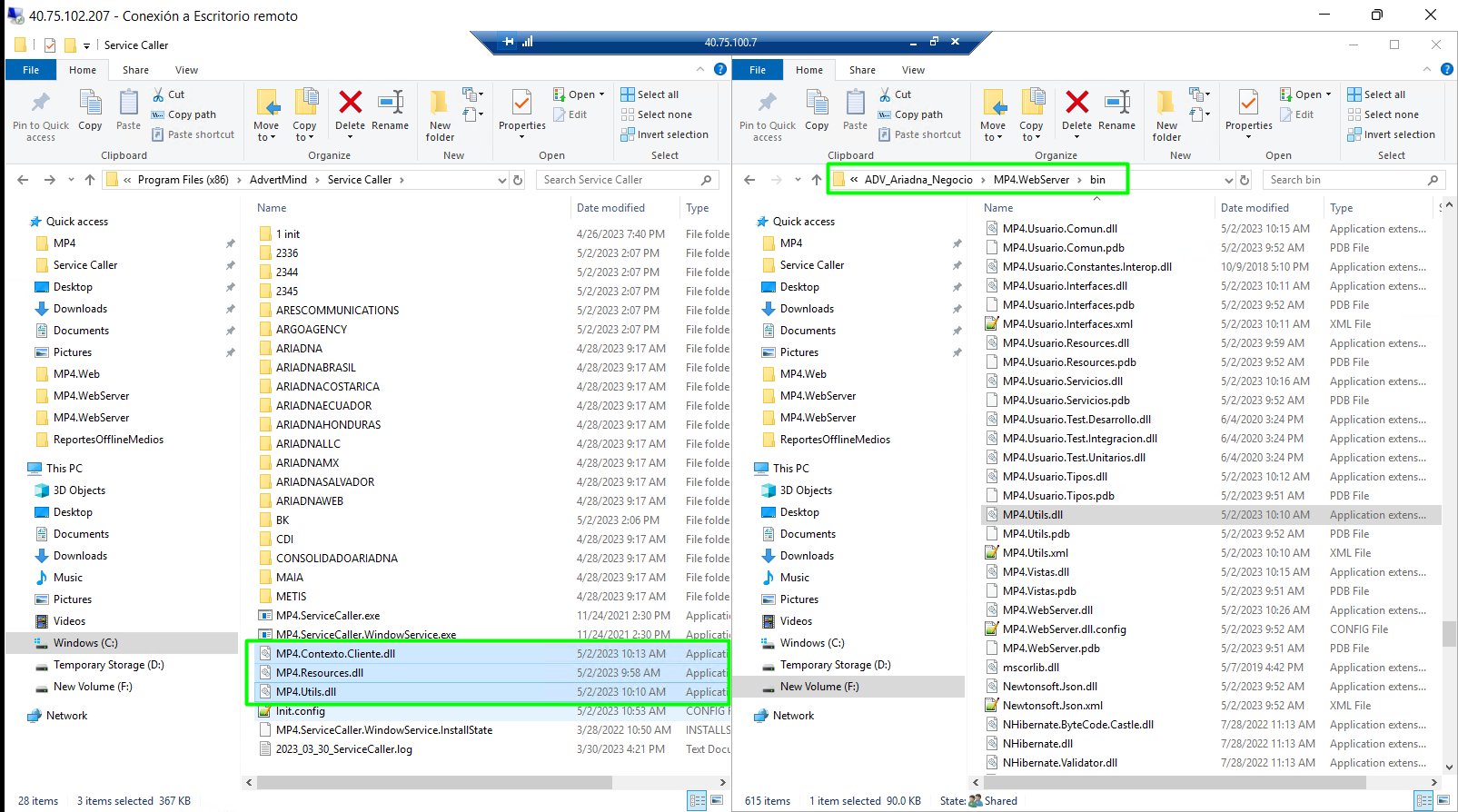Click Copy path in left window ribbon
The height and width of the screenshot is (812, 1458).
[183, 114]
